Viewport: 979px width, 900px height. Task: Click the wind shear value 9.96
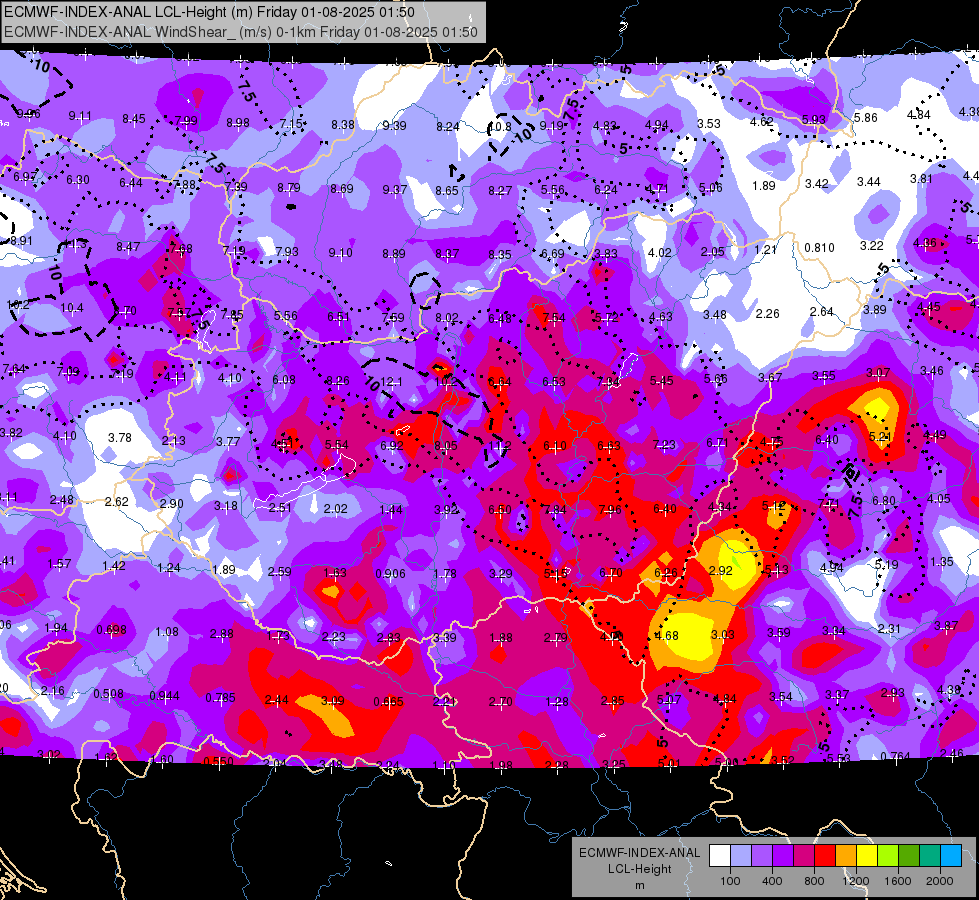pyautogui.click(x=28, y=114)
